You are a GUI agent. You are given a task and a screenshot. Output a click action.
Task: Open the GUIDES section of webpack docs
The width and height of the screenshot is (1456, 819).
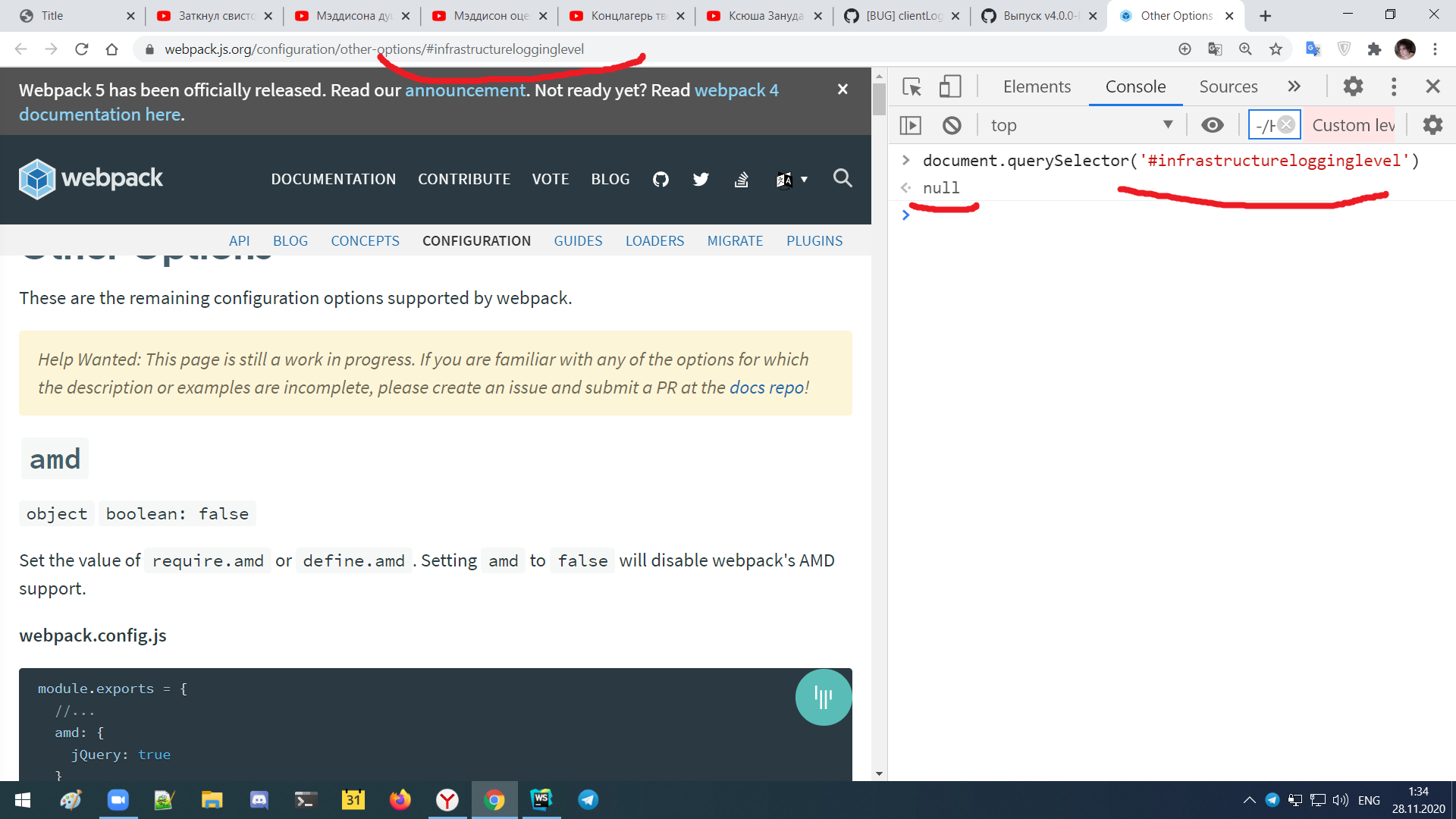pos(578,240)
